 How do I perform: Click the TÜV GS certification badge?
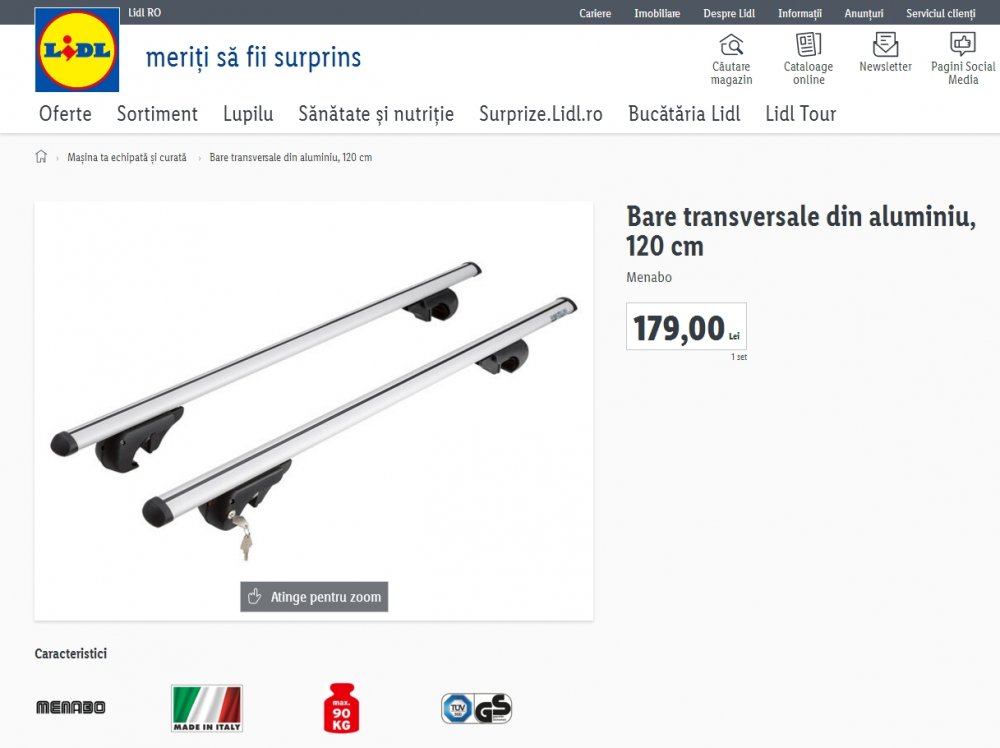(476, 708)
